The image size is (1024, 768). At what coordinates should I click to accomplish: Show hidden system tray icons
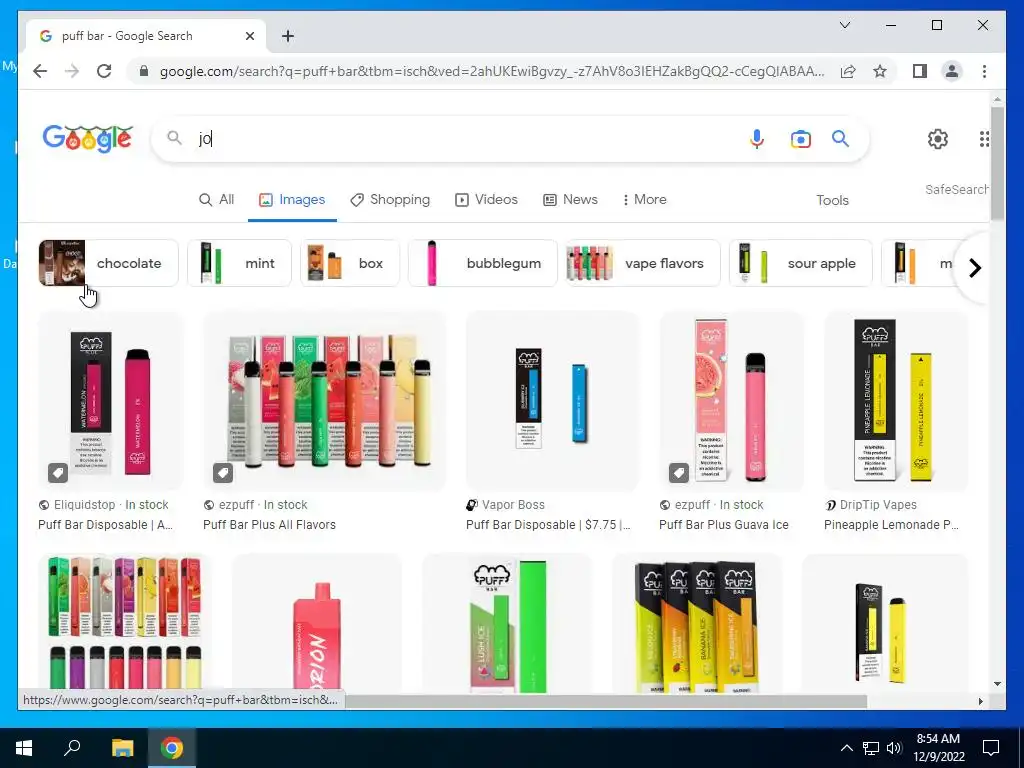846,748
